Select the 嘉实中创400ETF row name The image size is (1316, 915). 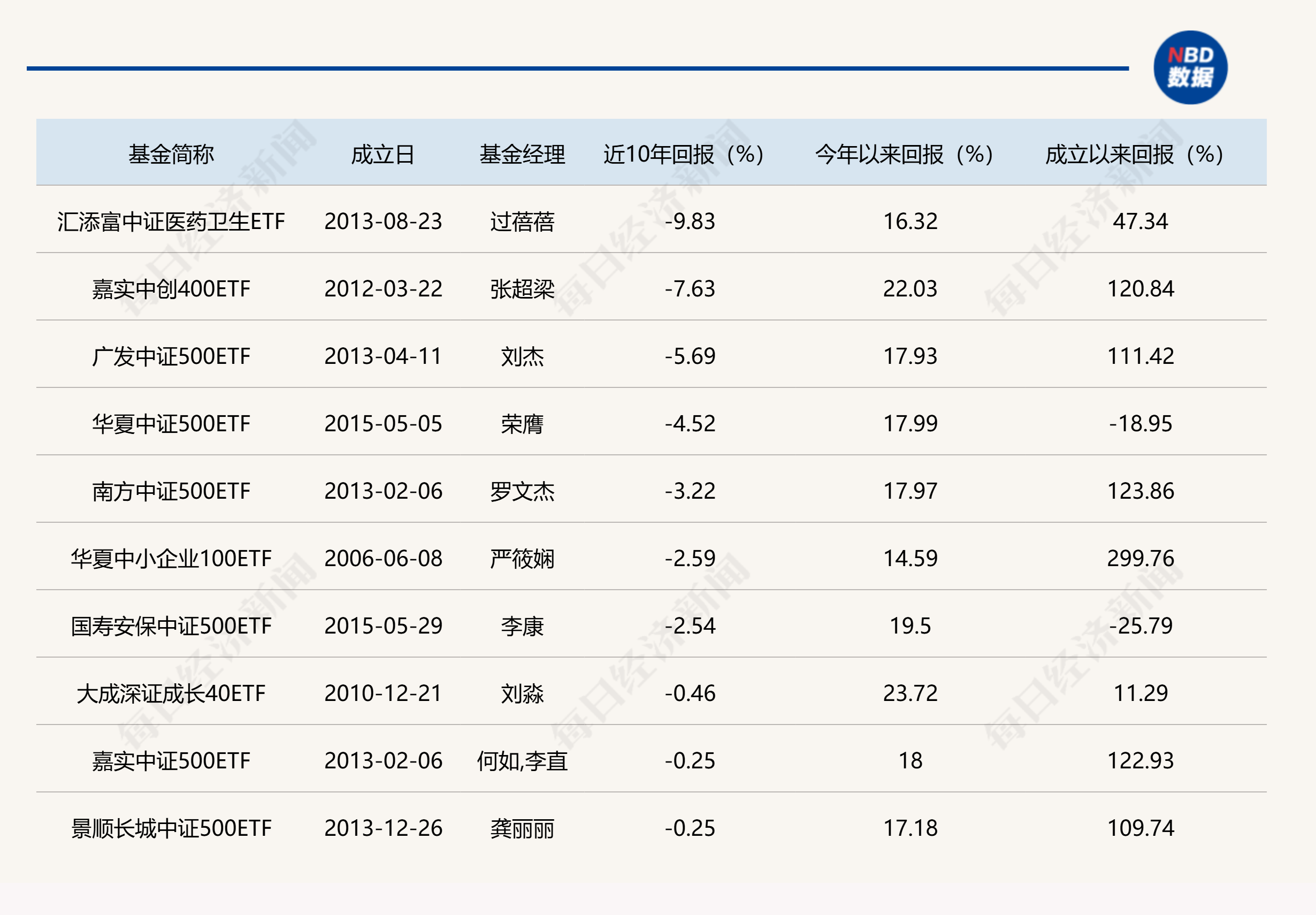point(171,289)
